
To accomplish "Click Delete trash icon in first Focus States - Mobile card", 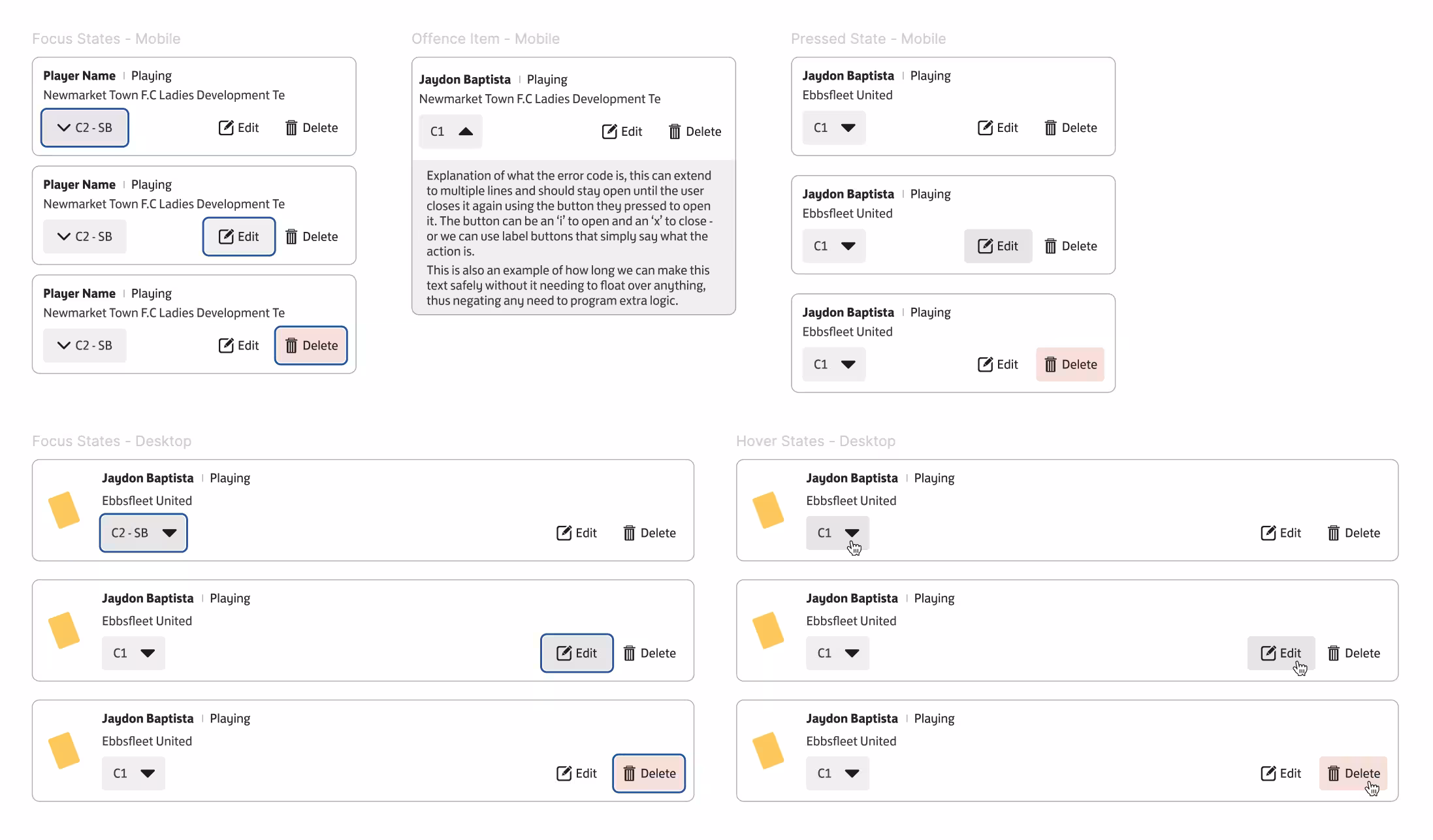I will pyautogui.click(x=291, y=128).
